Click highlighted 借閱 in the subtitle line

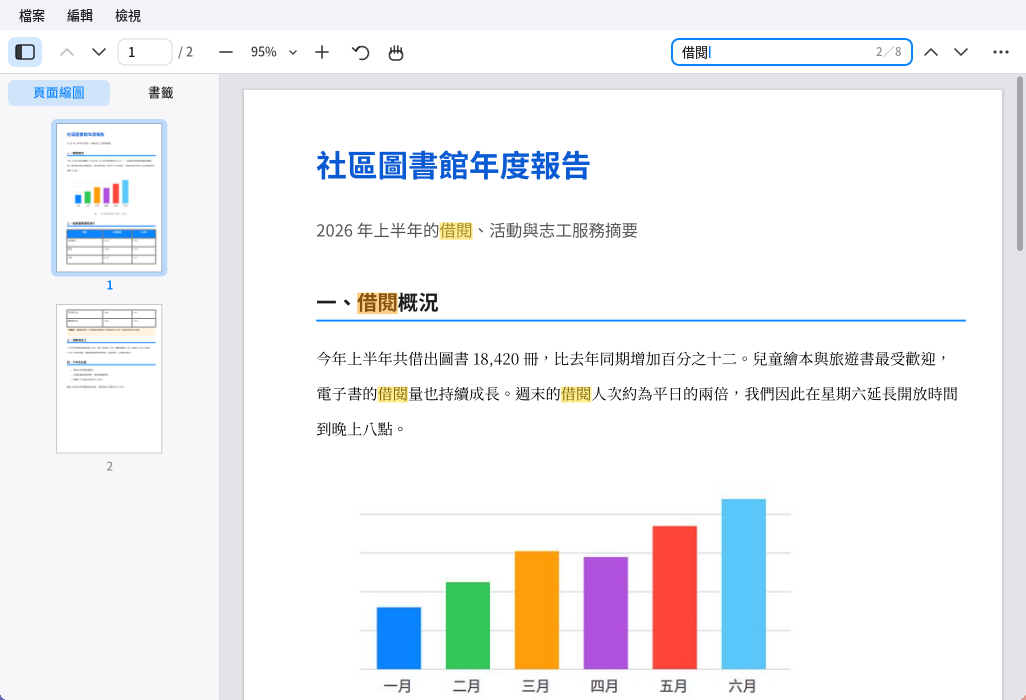[455, 230]
